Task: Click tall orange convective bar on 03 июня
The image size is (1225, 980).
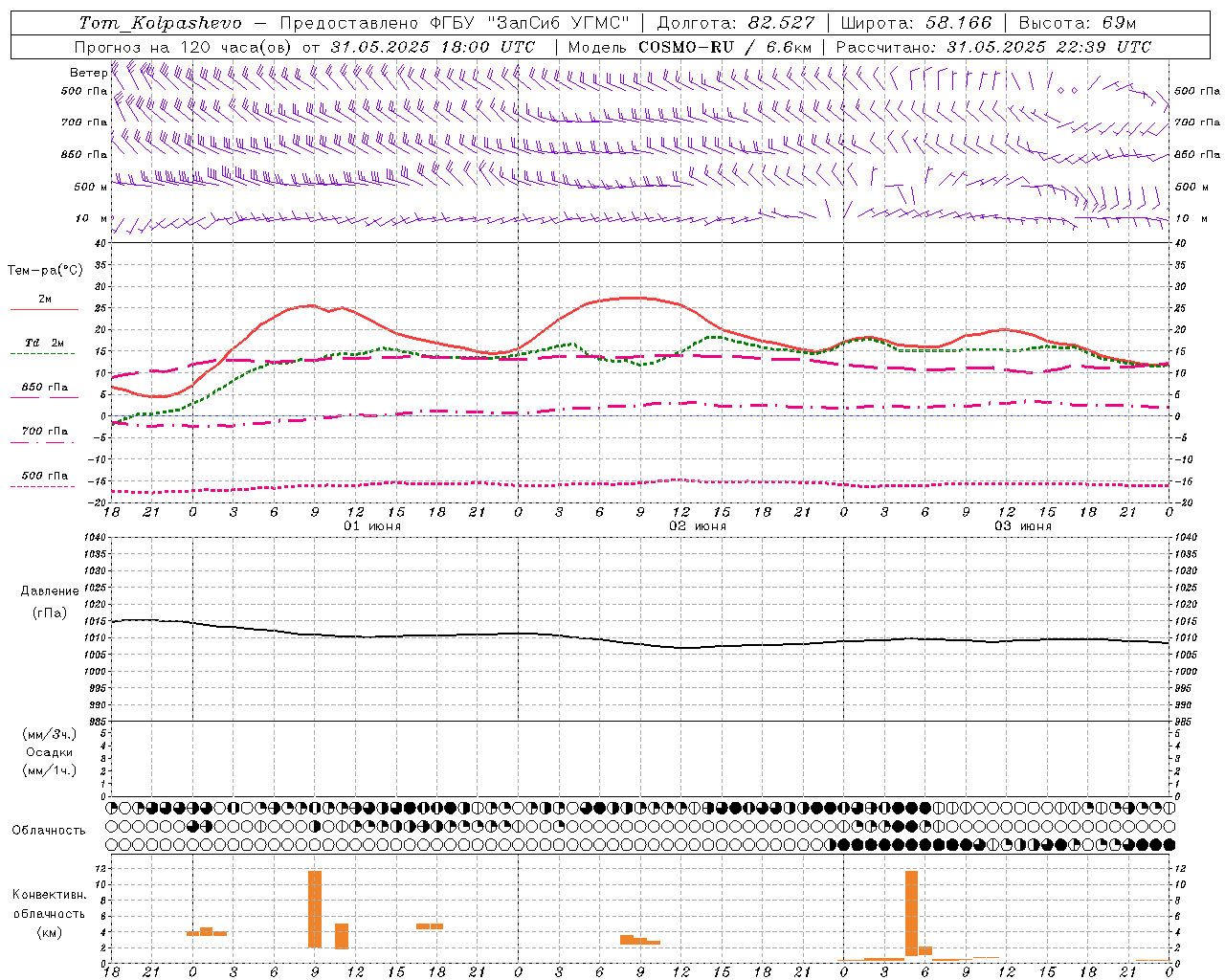Action: pos(912,913)
